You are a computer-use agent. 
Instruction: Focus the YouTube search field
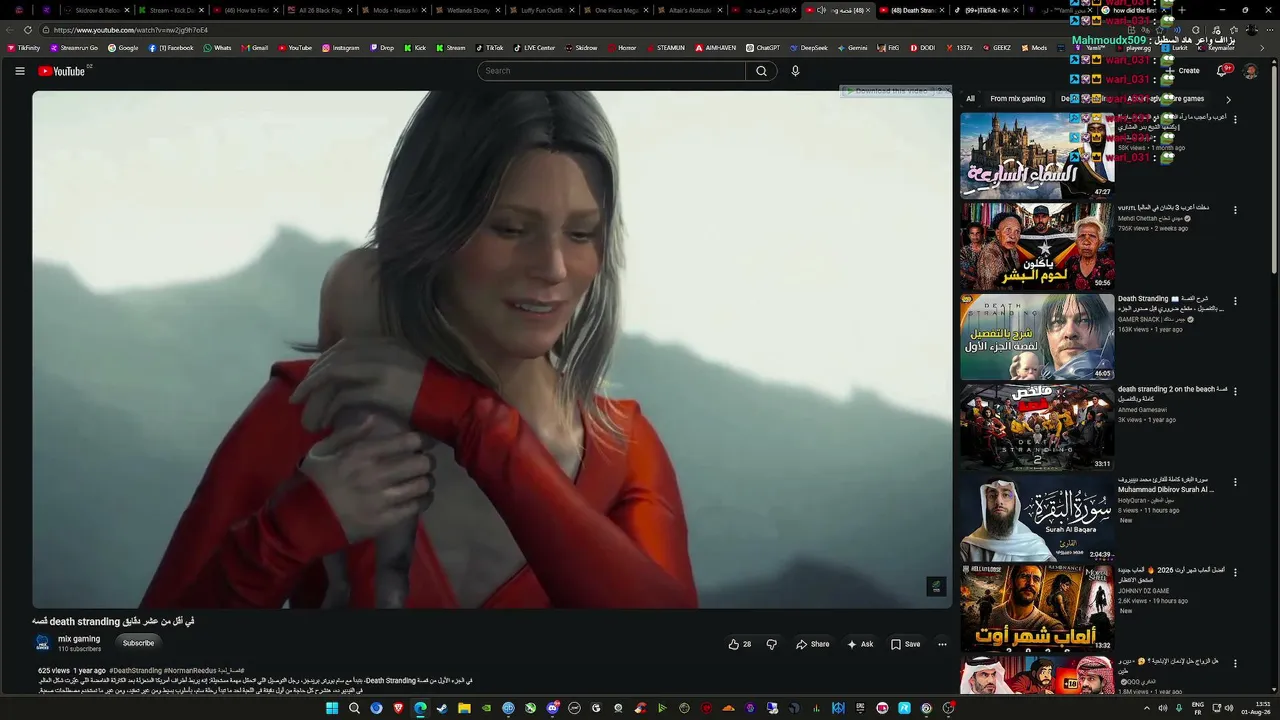click(612, 71)
